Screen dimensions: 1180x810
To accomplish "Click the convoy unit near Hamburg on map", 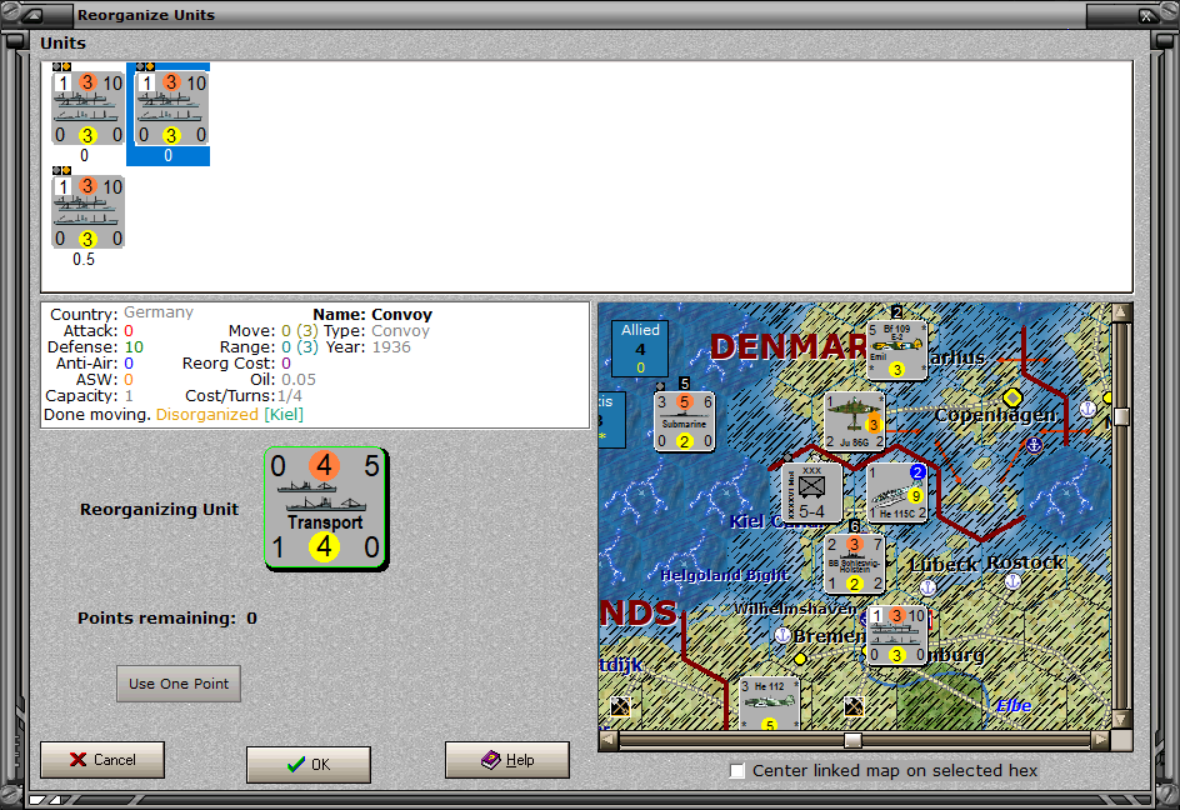I will tap(896, 635).
